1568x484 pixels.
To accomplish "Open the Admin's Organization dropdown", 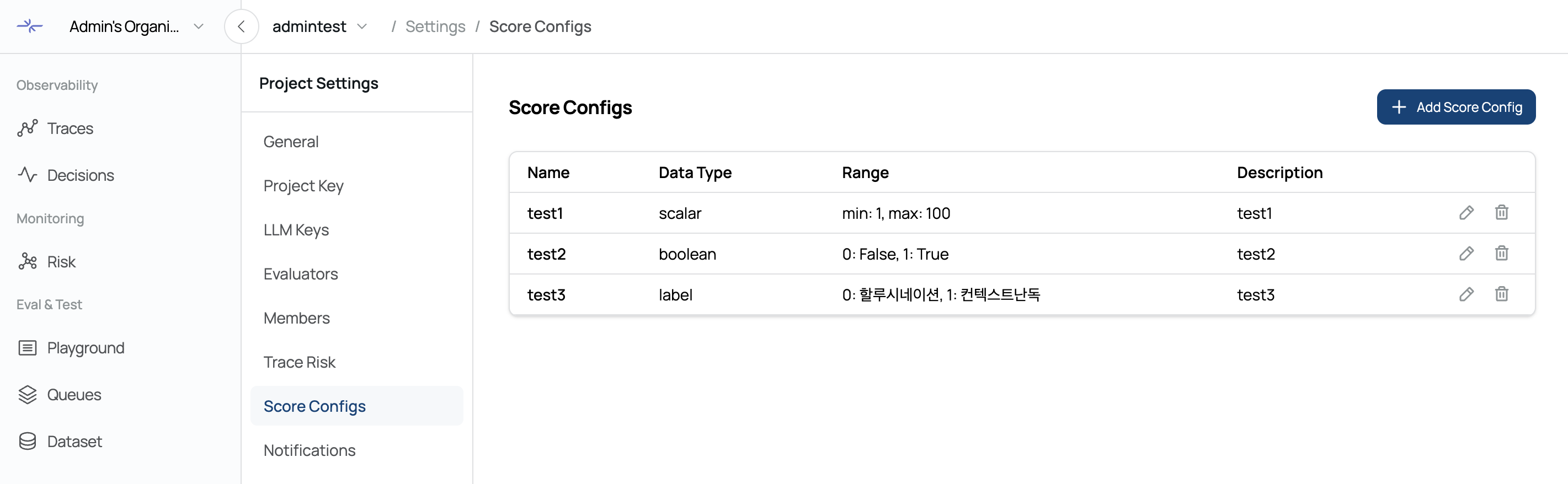I will click(136, 27).
